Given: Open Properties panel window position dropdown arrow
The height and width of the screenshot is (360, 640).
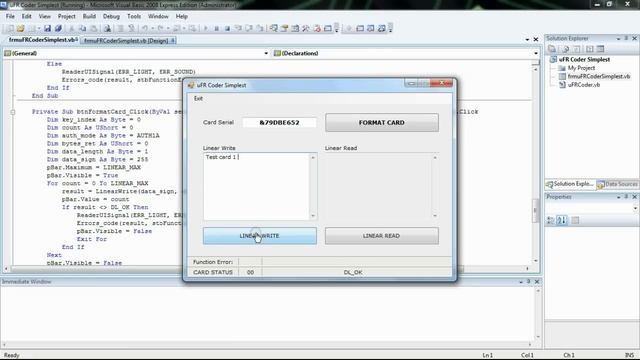Looking at the screenshot, I should (x=618, y=197).
